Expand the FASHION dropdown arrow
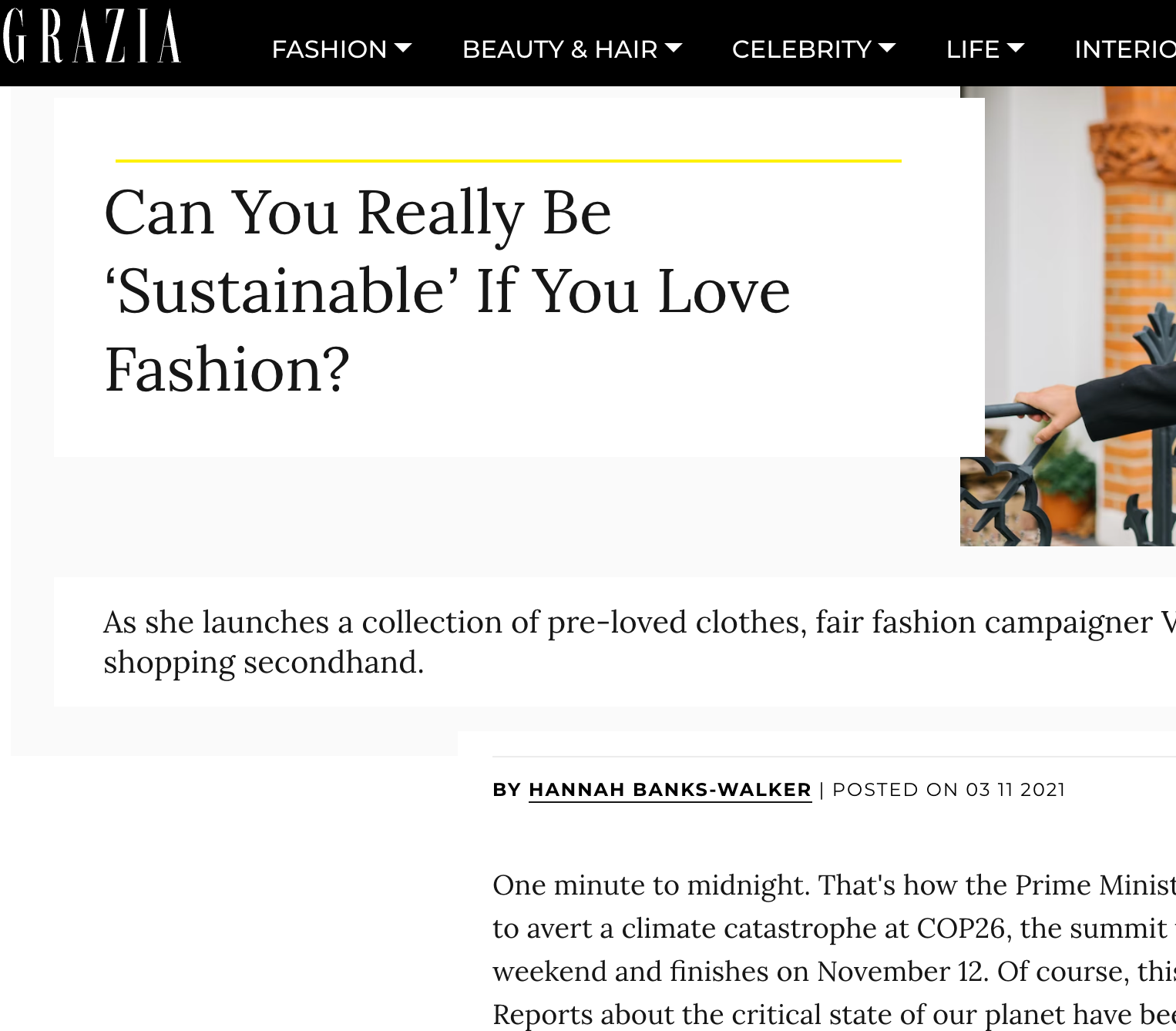This screenshot has height=1031, width=1176. tap(404, 49)
